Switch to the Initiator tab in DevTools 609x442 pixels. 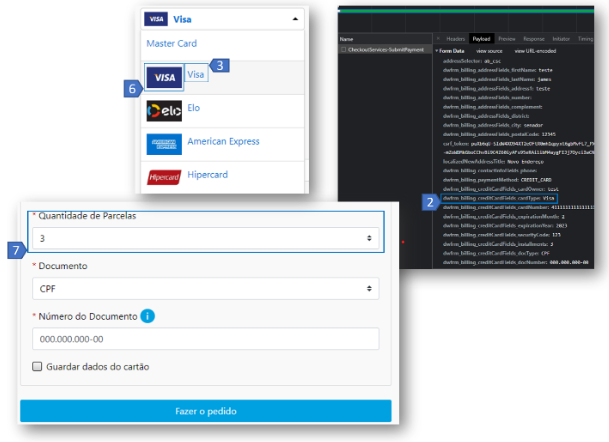(561, 39)
